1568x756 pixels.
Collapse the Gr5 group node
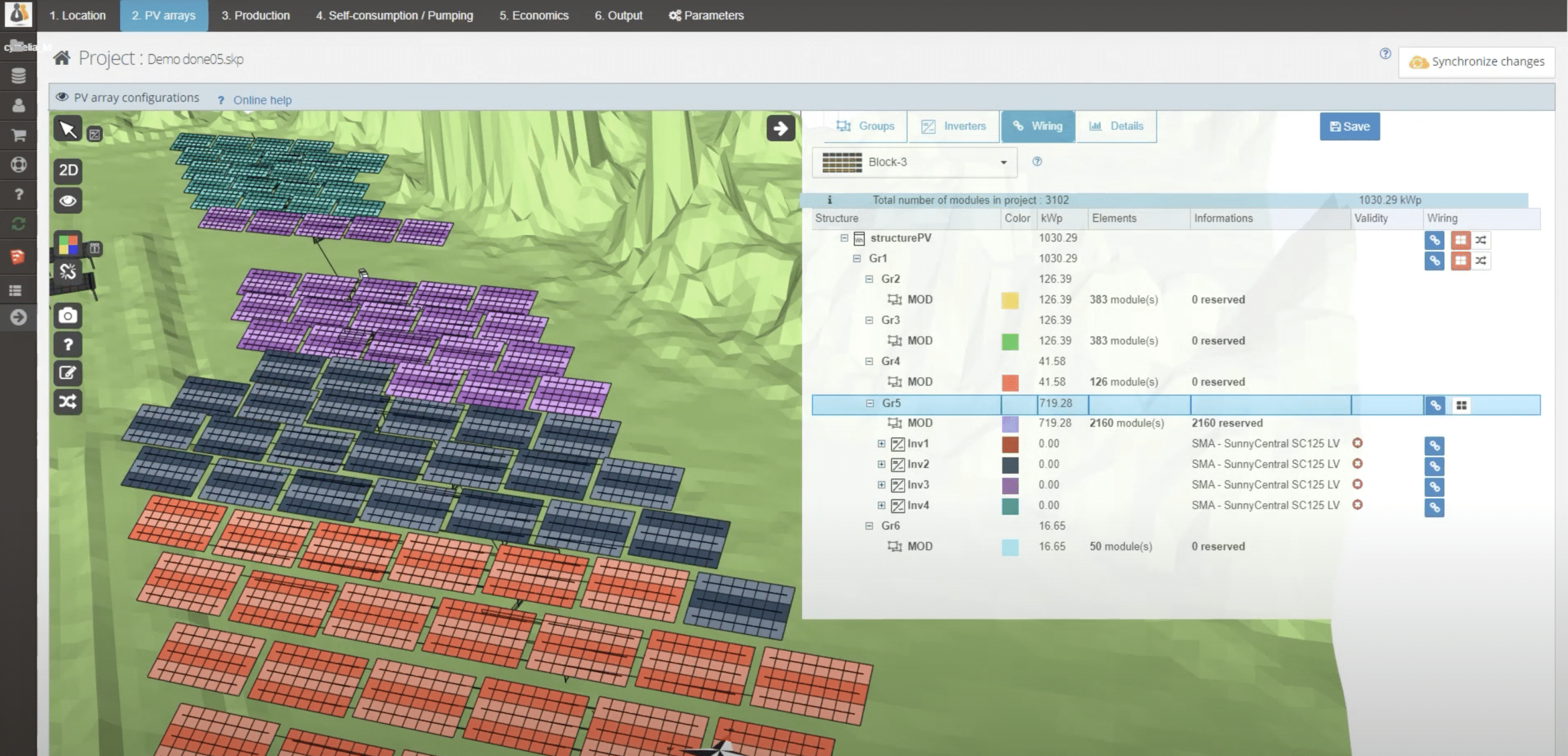pyautogui.click(x=870, y=403)
